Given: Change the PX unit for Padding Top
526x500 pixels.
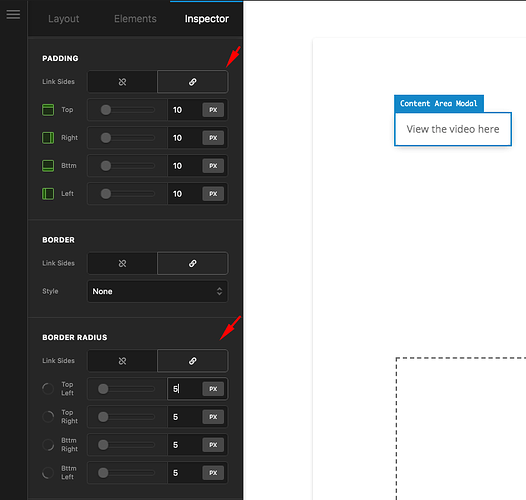Looking at the screenshot, I should click(x=213, y=110).
